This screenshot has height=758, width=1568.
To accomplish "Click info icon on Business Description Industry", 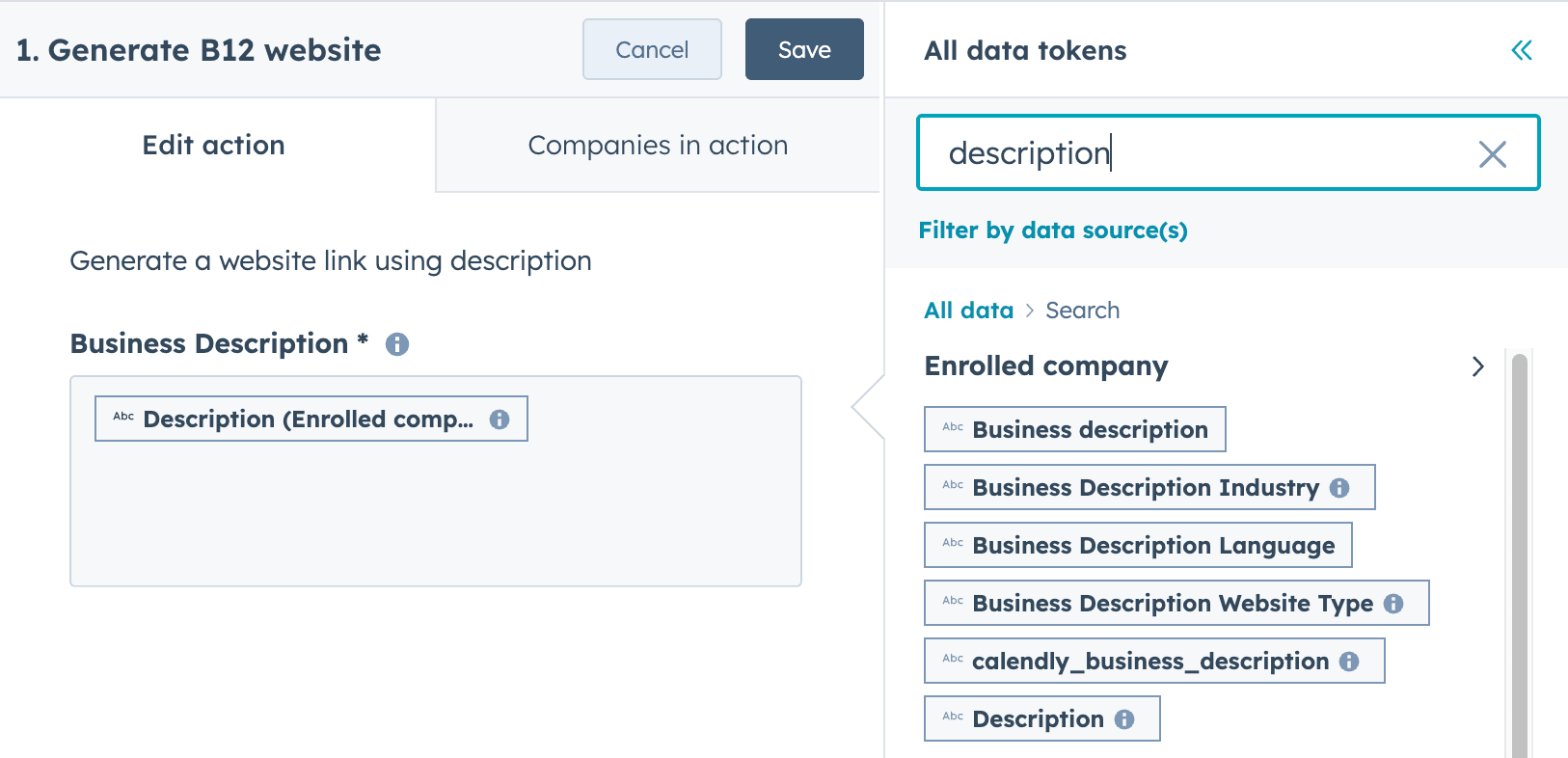I will click(1339, 488).
